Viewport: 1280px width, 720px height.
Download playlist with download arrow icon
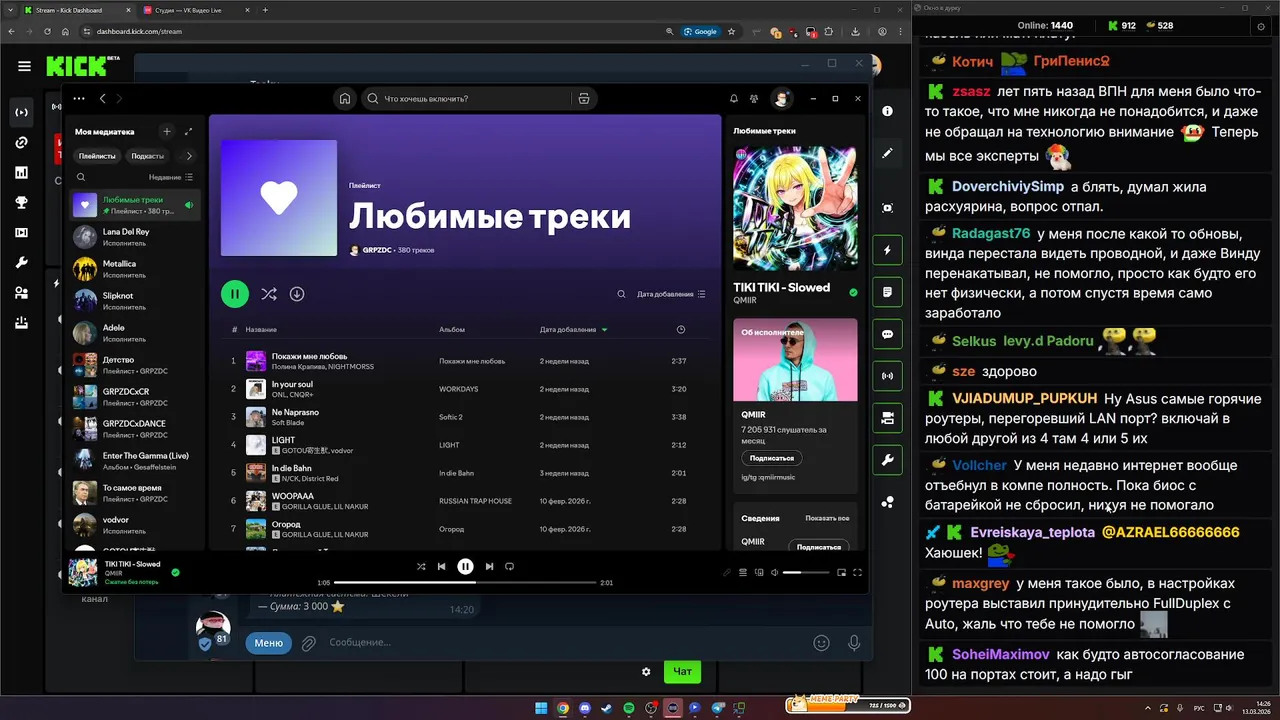coord(297,294)
